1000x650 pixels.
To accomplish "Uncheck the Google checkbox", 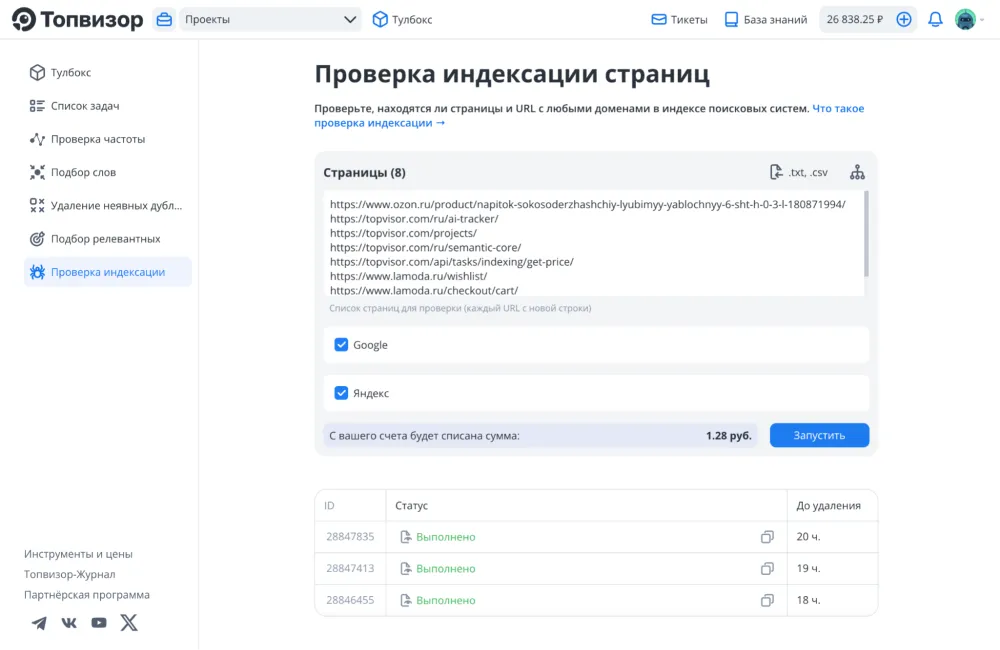I will (341, 345).
